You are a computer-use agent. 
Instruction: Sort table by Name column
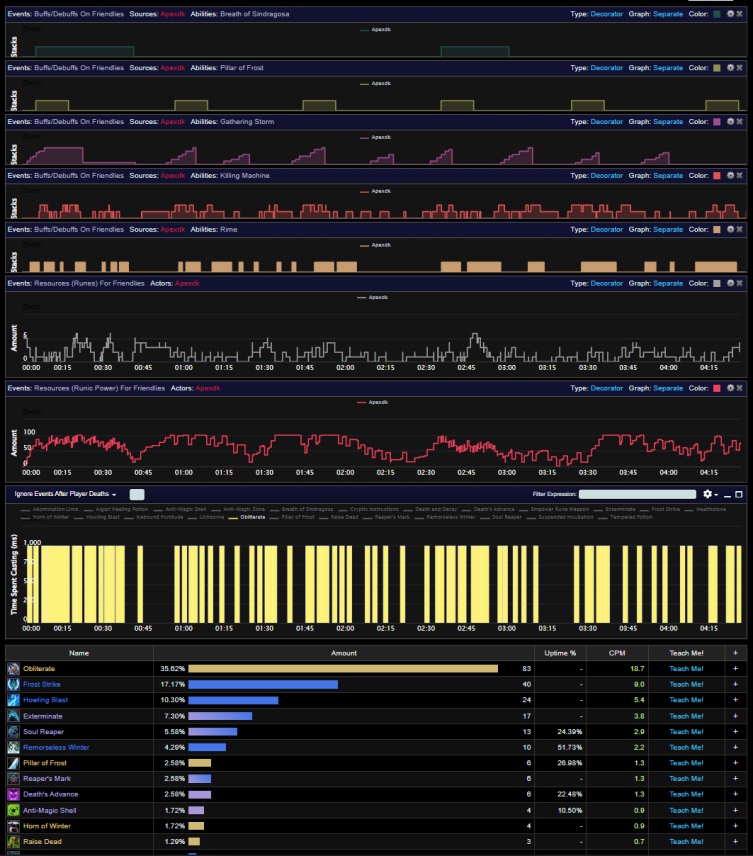79,653
